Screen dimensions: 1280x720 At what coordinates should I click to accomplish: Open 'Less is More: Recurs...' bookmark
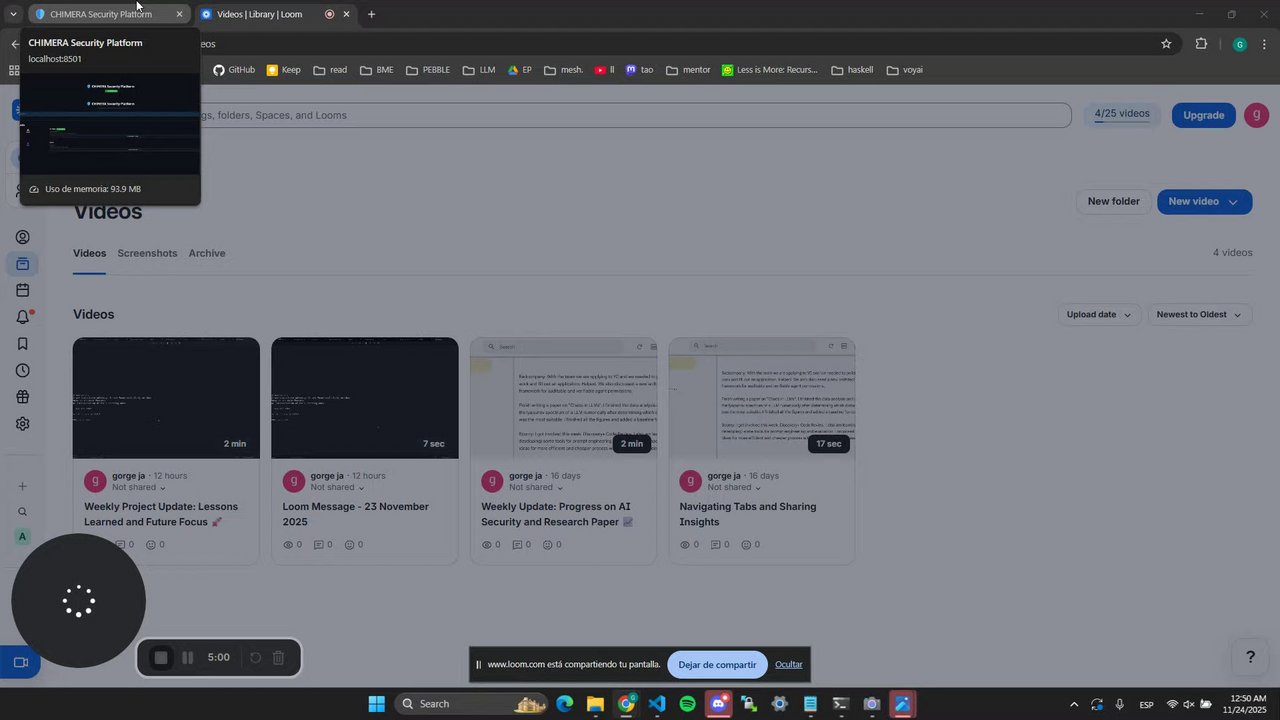pos(771,70)
